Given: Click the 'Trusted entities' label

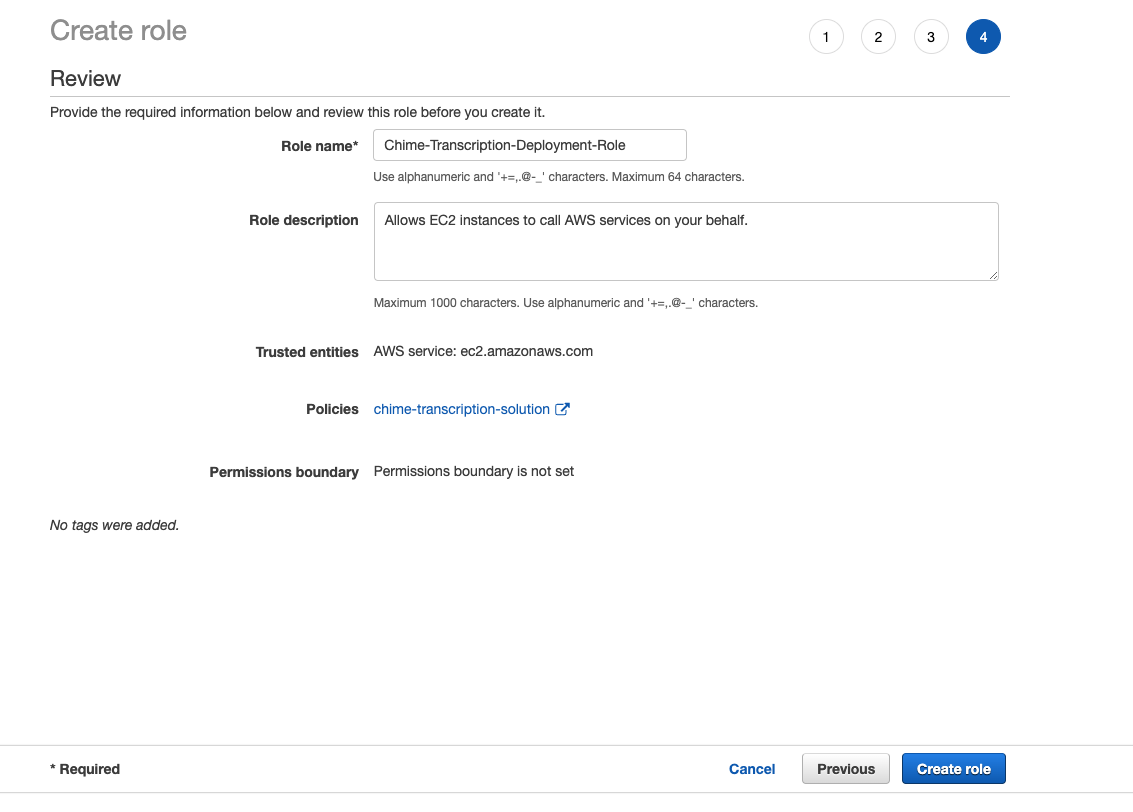Looking at the screenshot, I should point(307,352).
